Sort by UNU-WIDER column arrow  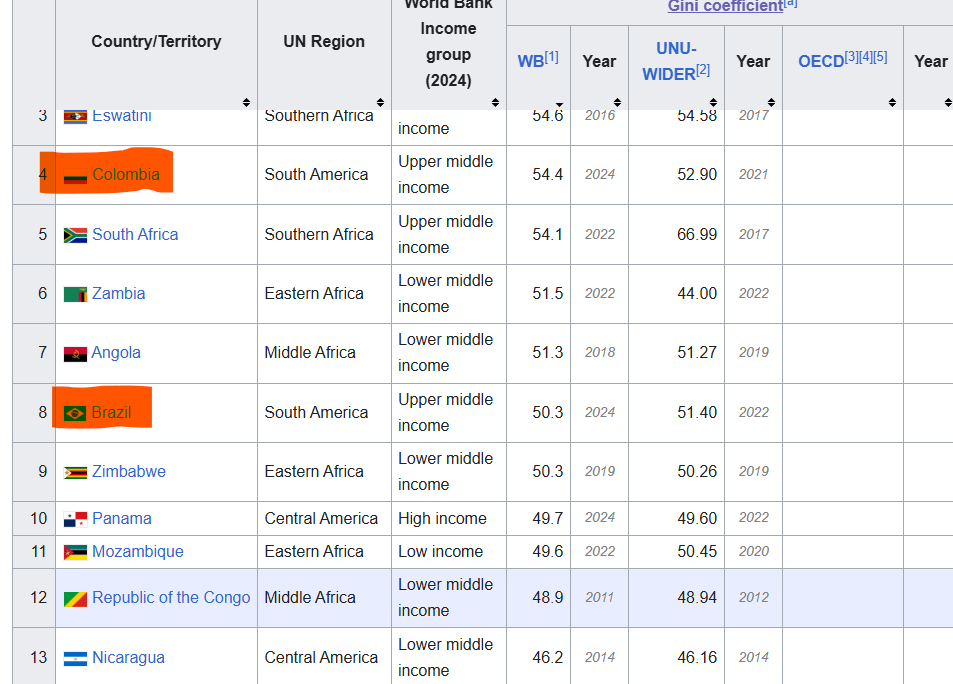pyautogui.click(x=714, y=102)
